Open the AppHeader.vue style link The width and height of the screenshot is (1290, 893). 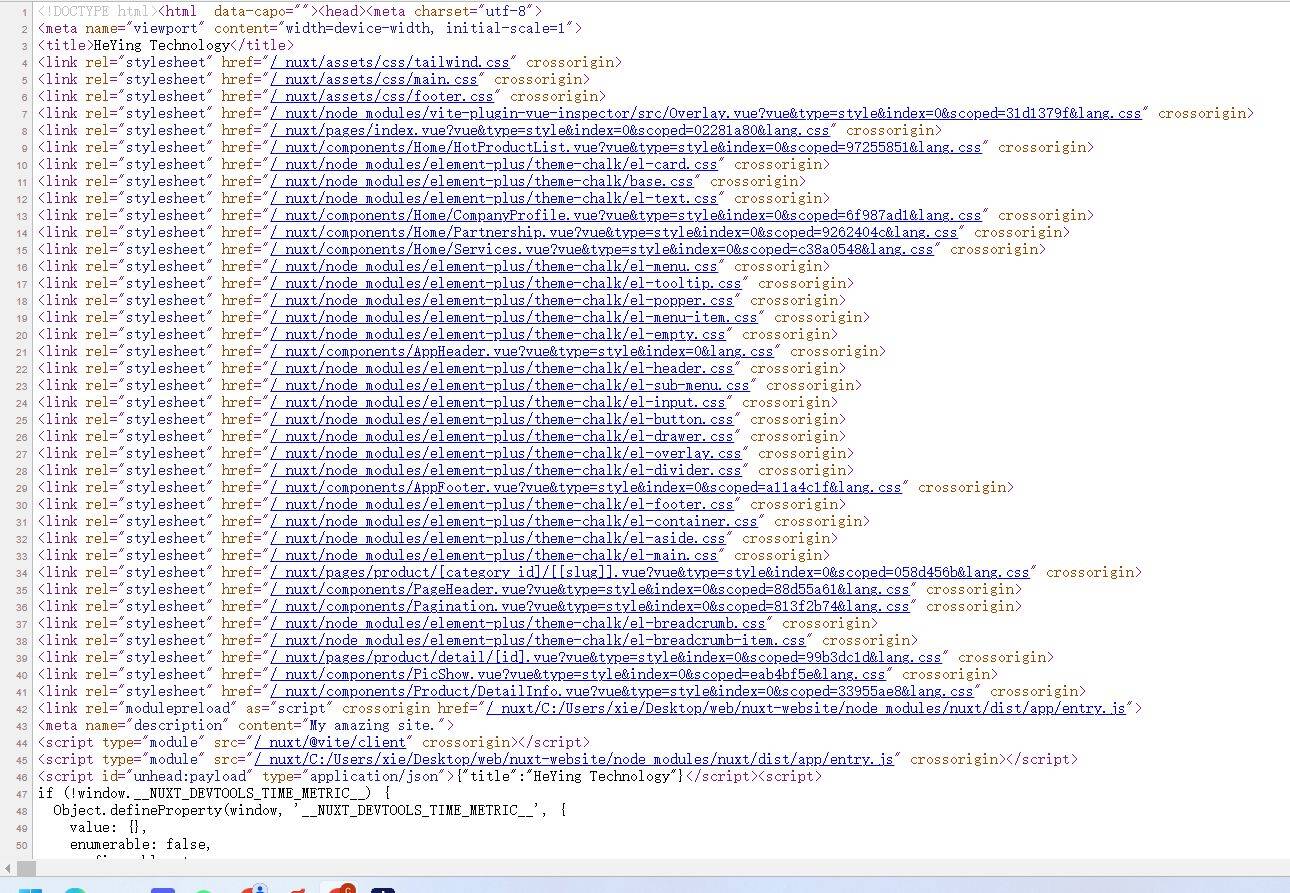522,351
